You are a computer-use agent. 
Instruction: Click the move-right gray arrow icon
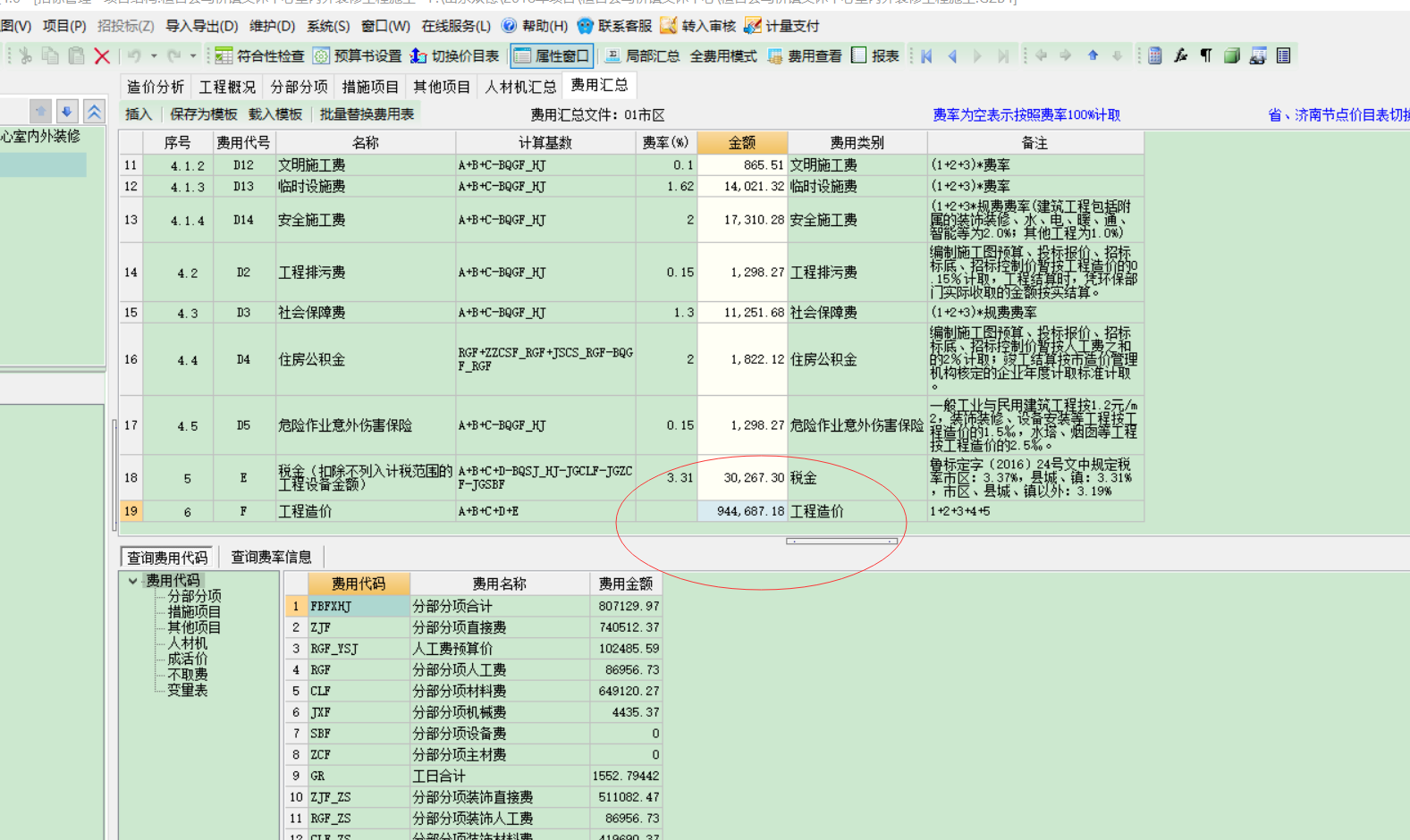click(x=1066, y=55)
